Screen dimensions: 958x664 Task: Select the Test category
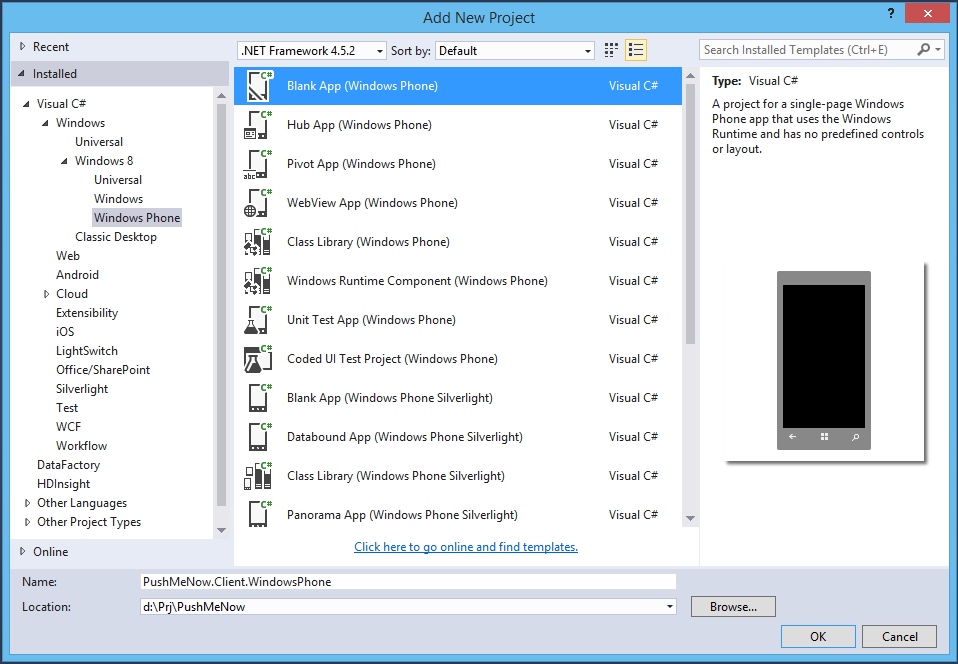point(67,407)
